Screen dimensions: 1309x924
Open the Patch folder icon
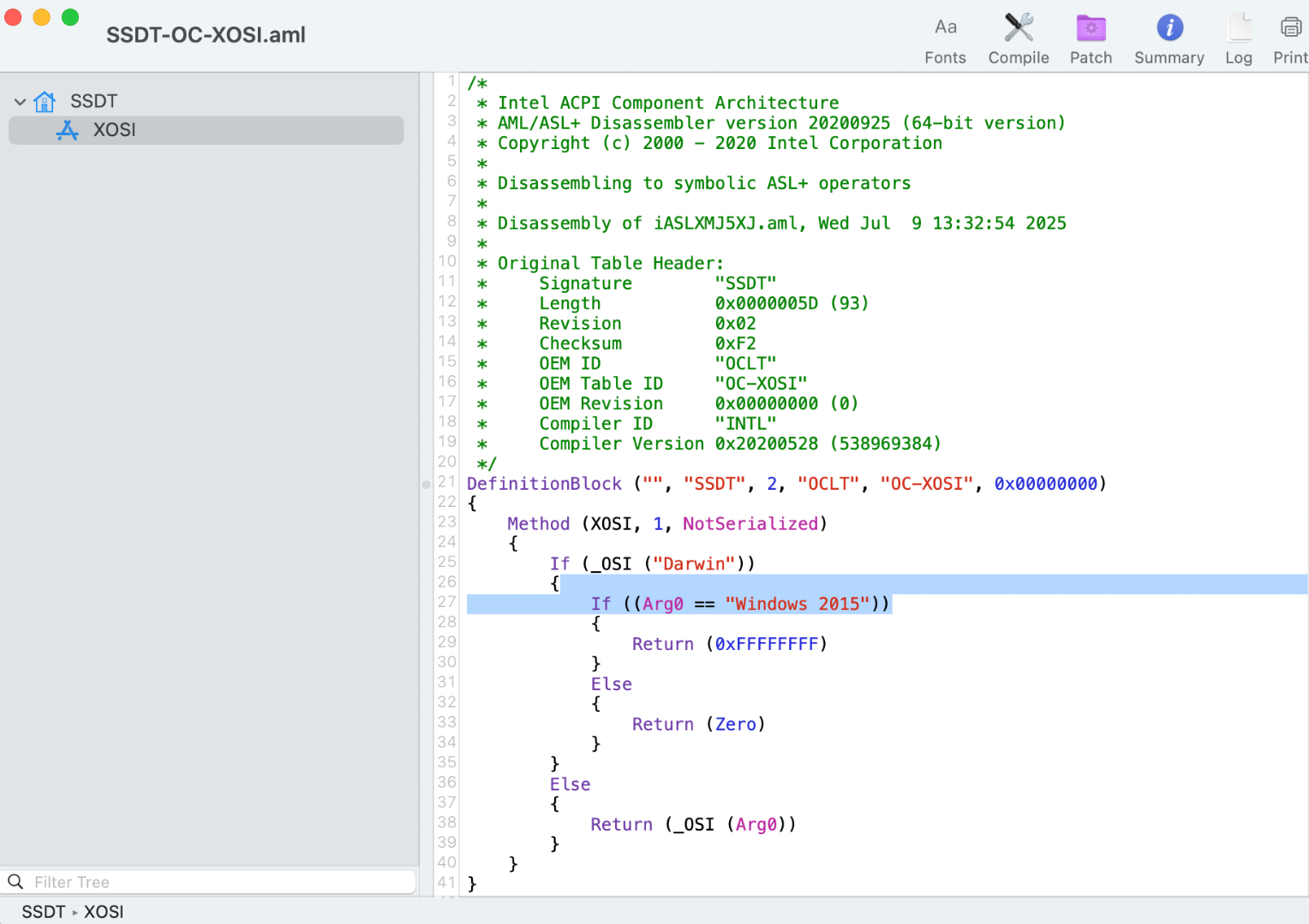pyautogui.click(x=1091, y=27)
